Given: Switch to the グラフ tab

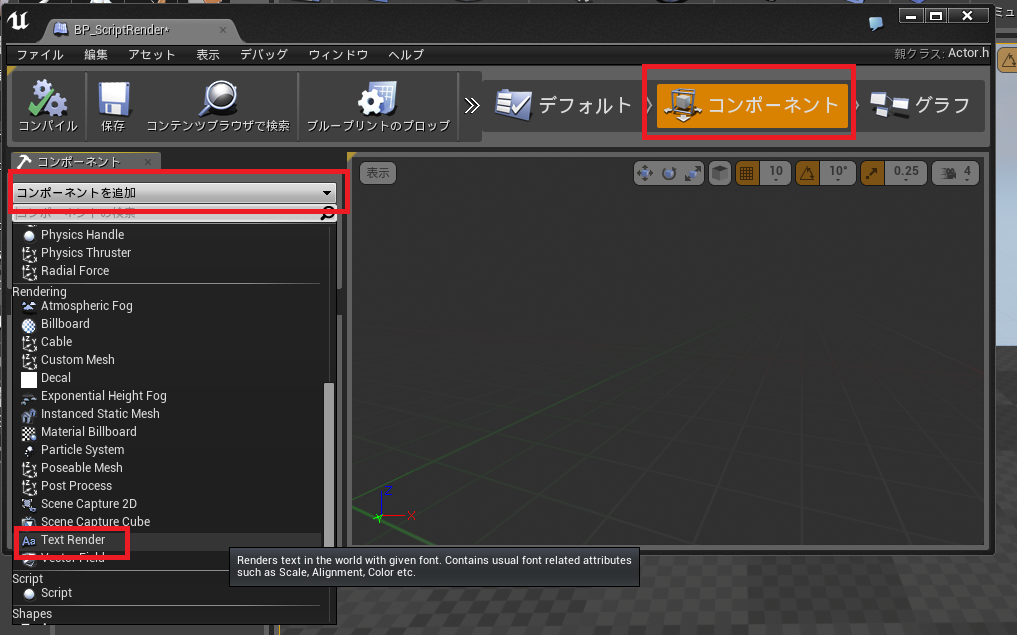Looking at the screenshot, I should tap(921, 102).
